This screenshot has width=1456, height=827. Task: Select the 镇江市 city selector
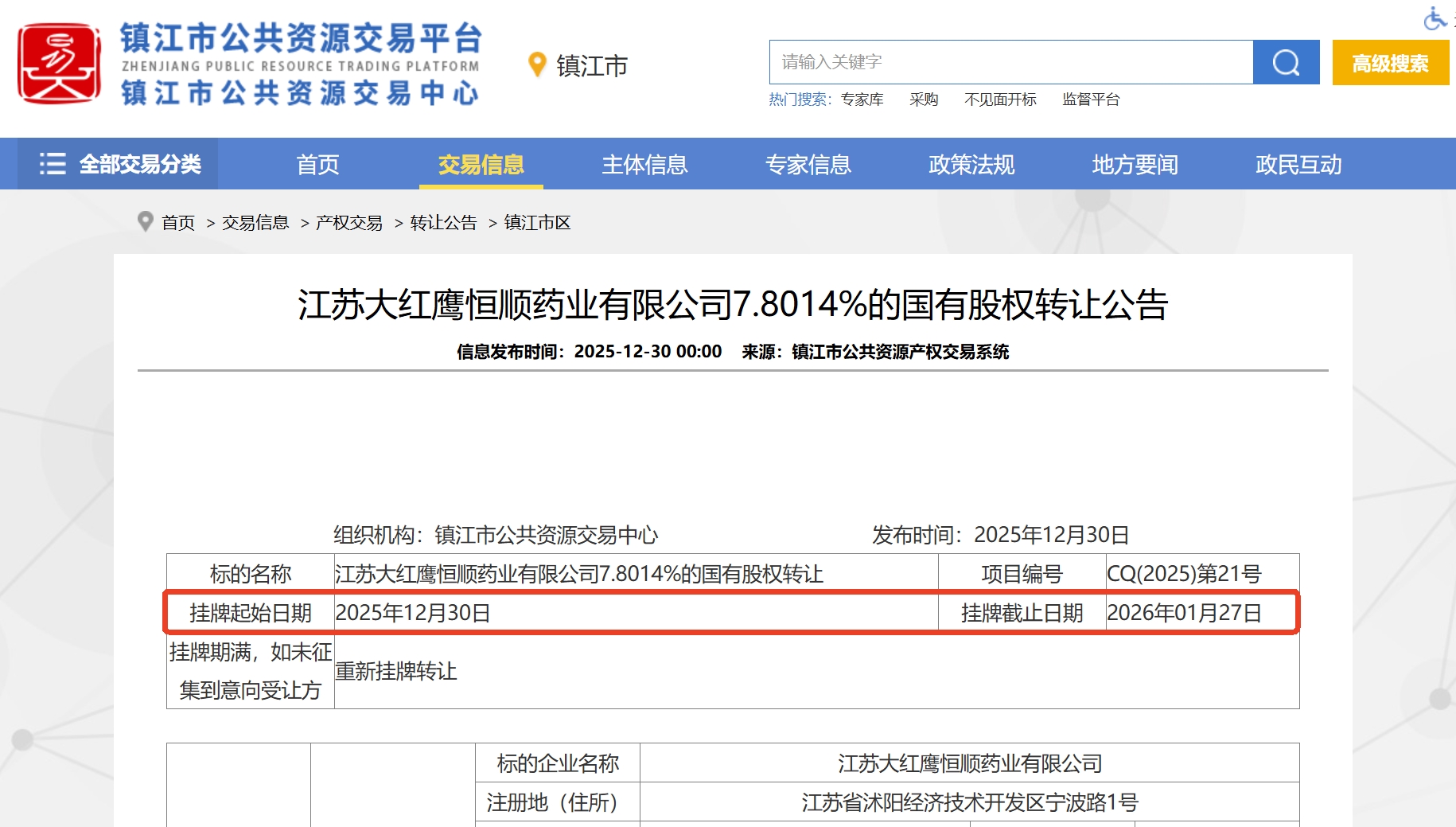coord(591,65)
